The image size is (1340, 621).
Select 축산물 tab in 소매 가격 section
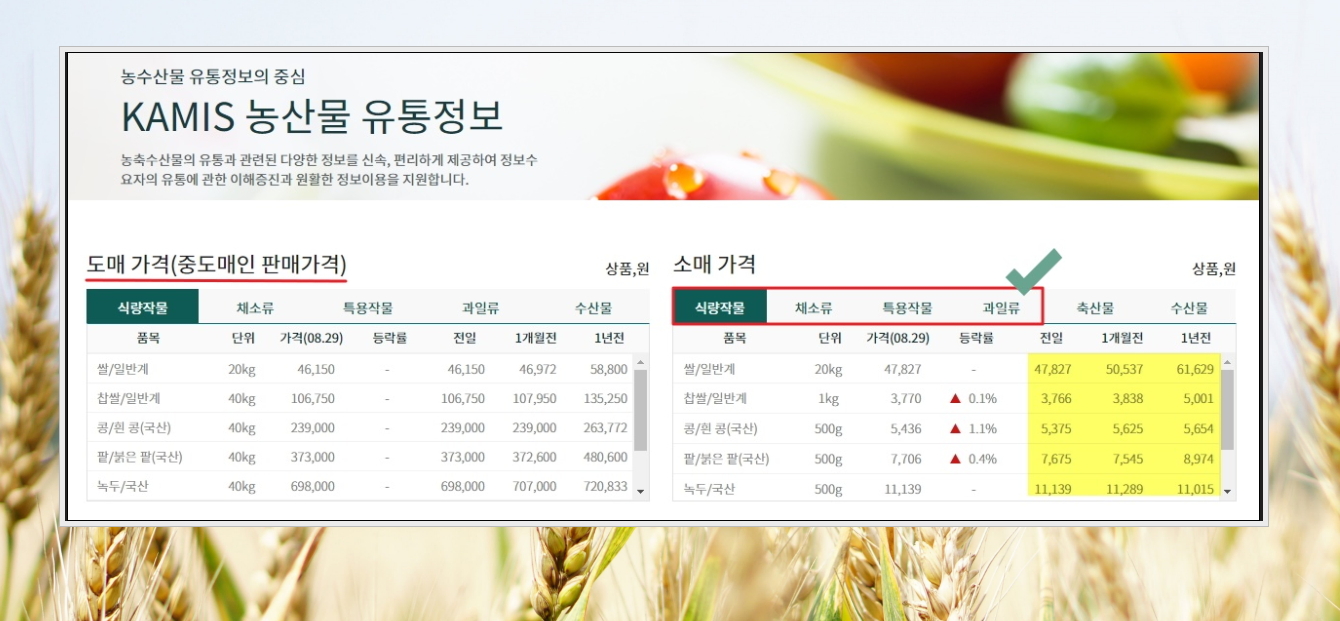1095,307
